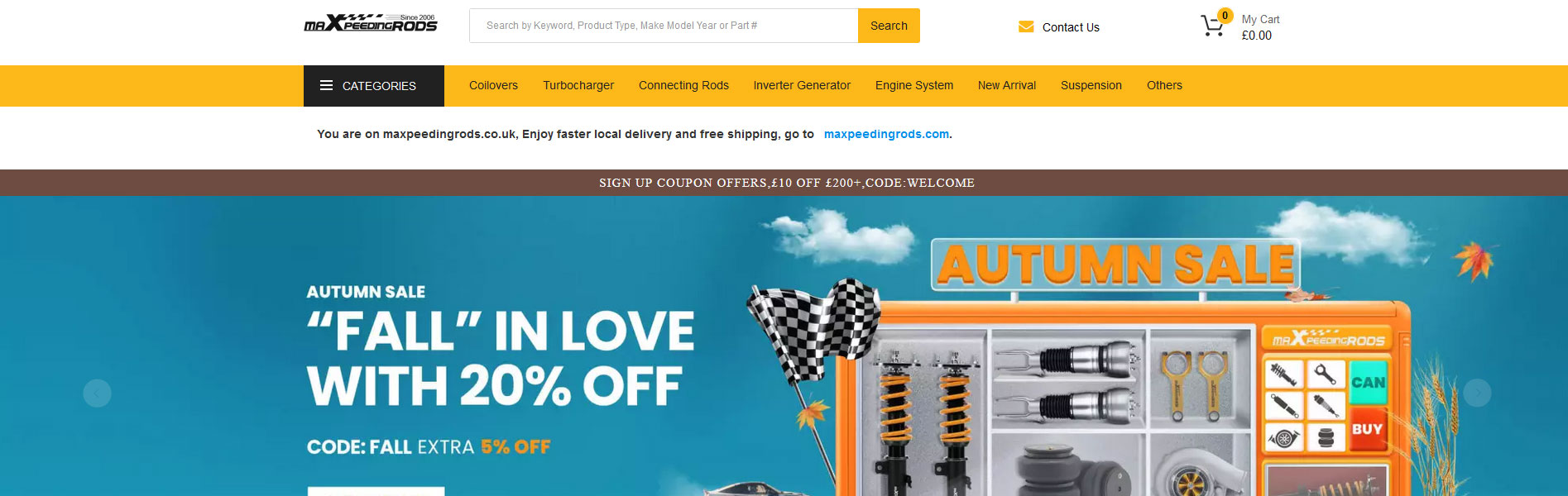Screen dimensions: 1568x496
Task: Open the shopping cart icon
Action: coord(1211,26)
